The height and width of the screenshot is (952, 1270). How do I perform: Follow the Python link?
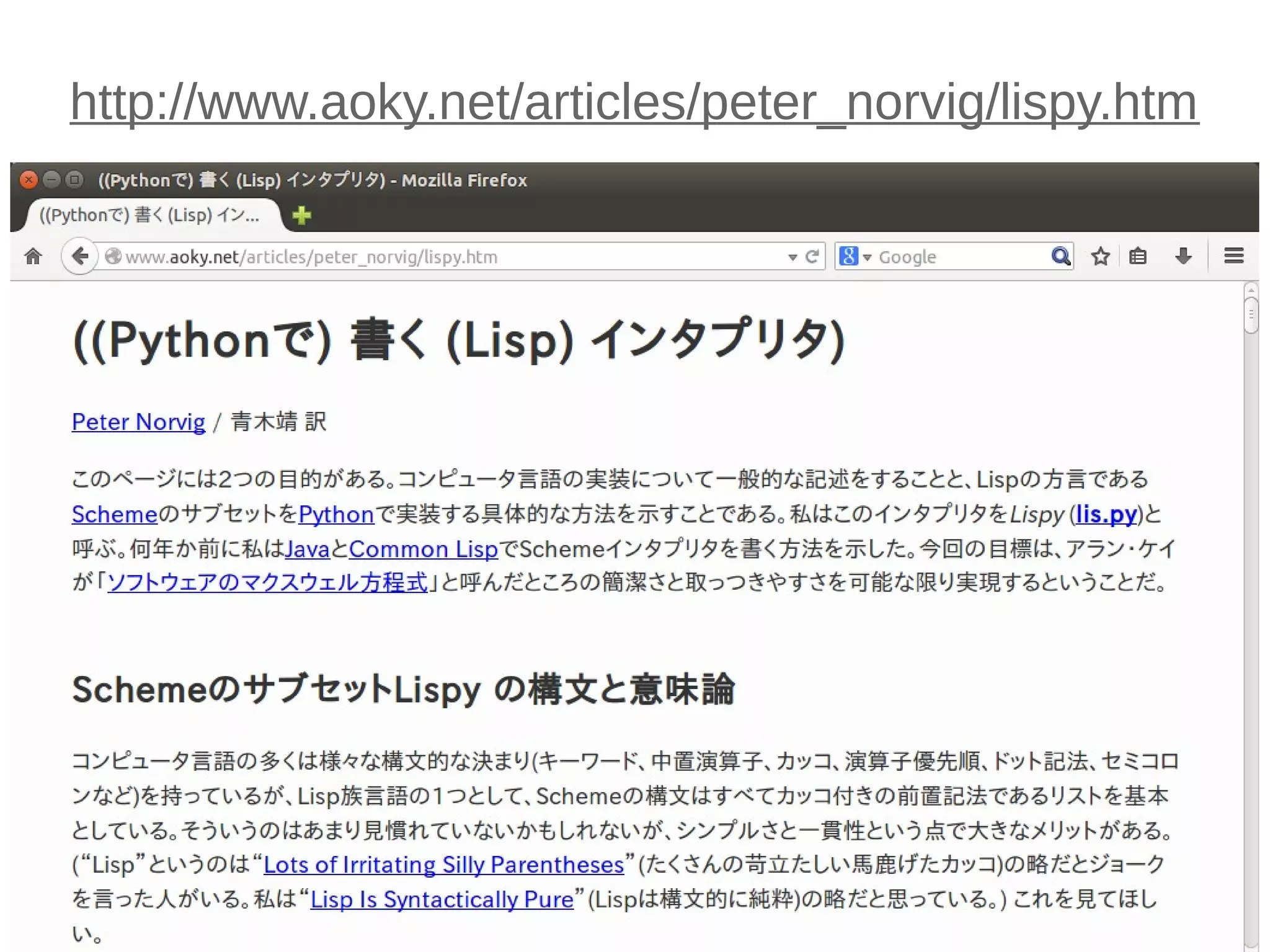click(336, 514)
